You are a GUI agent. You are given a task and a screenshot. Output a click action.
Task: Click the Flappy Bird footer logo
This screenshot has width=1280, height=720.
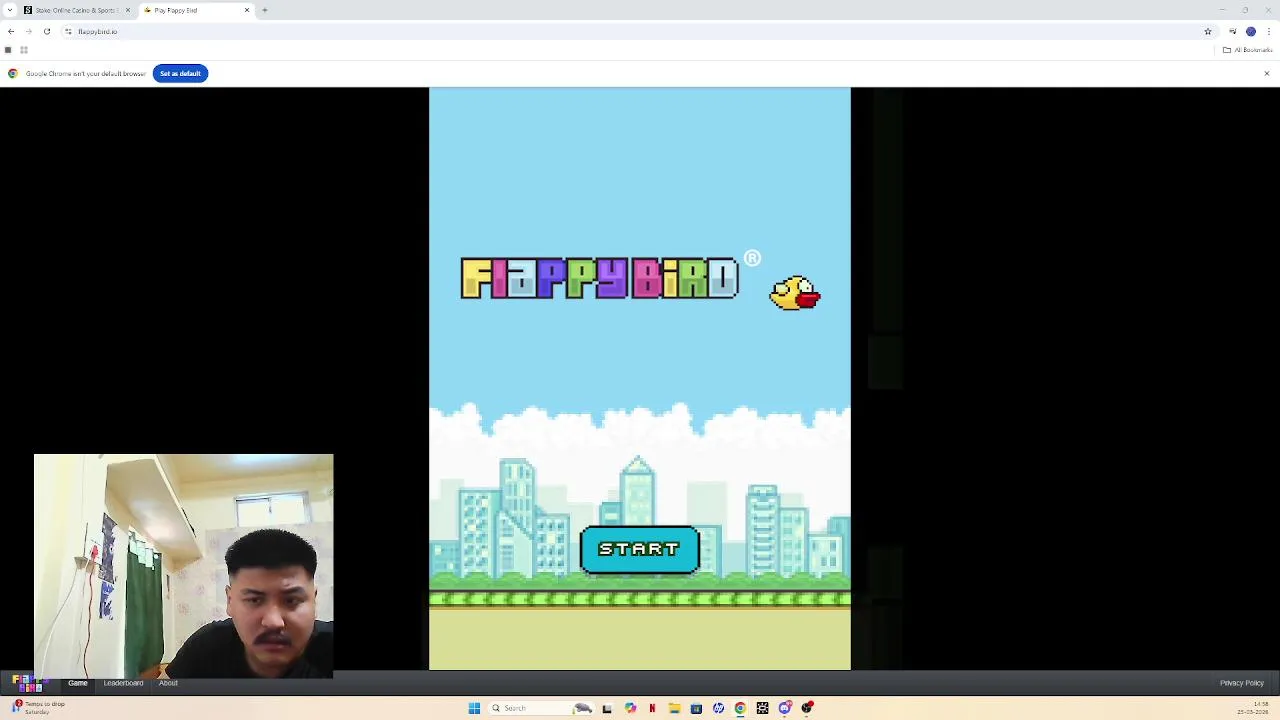click(28, 683)
